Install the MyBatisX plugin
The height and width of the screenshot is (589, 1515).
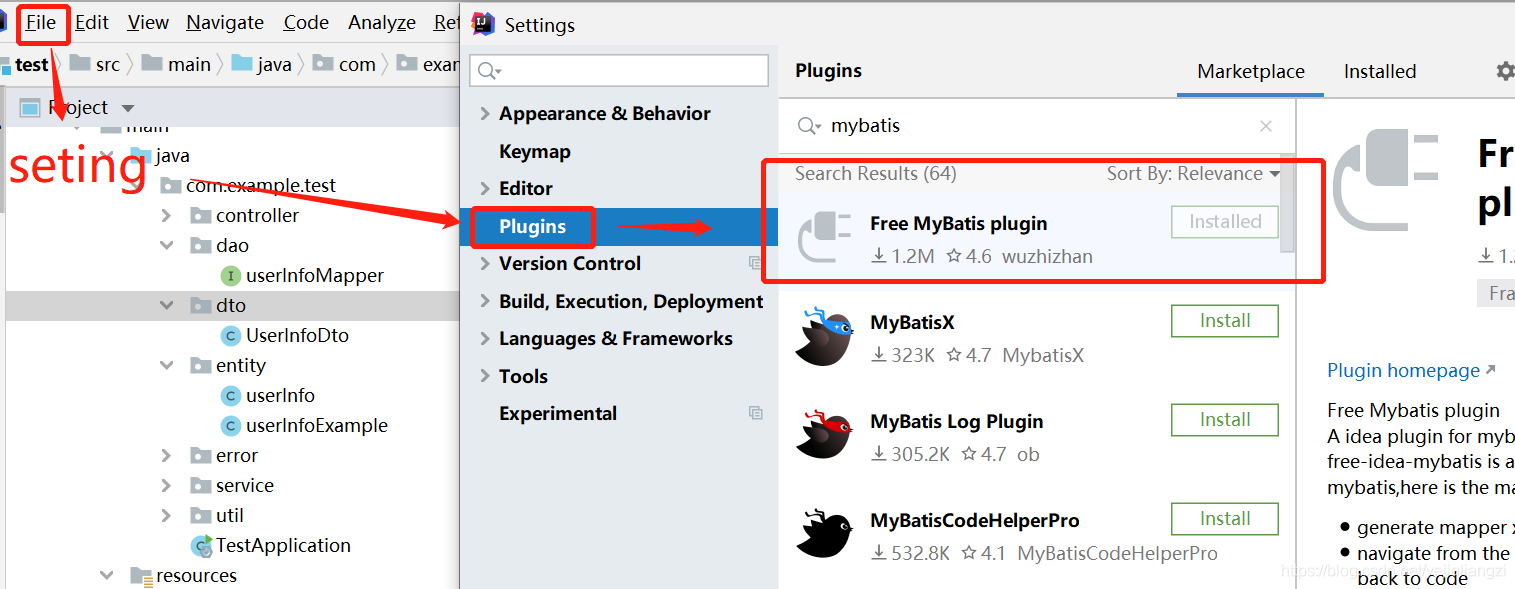point(1224,321)
